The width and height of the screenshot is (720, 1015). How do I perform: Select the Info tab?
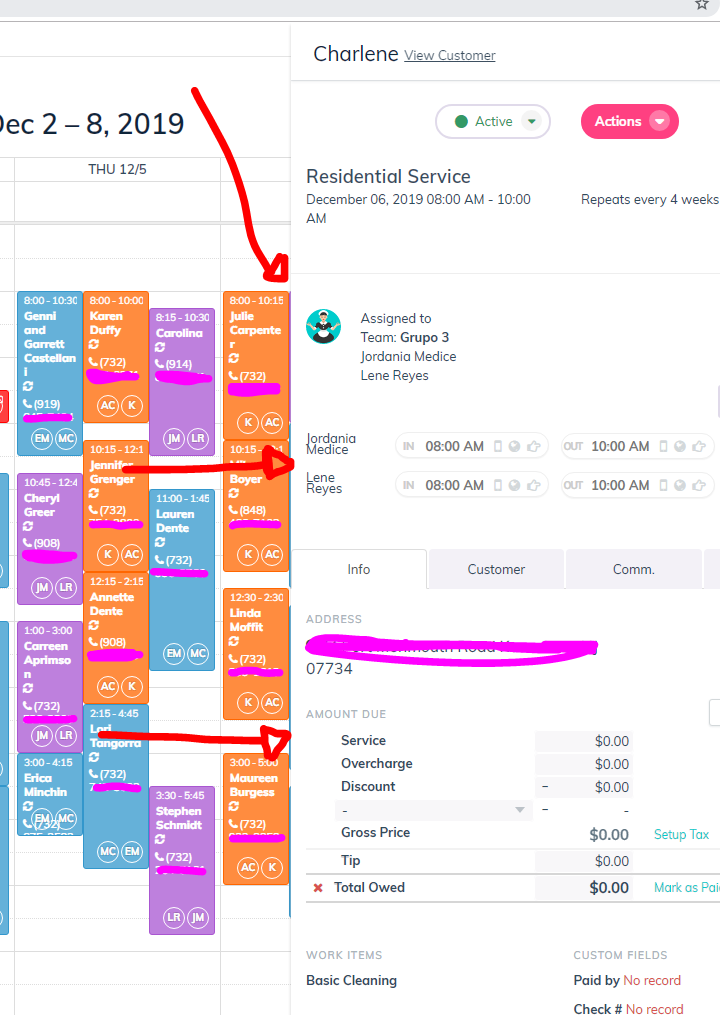(x=359, y=570)
